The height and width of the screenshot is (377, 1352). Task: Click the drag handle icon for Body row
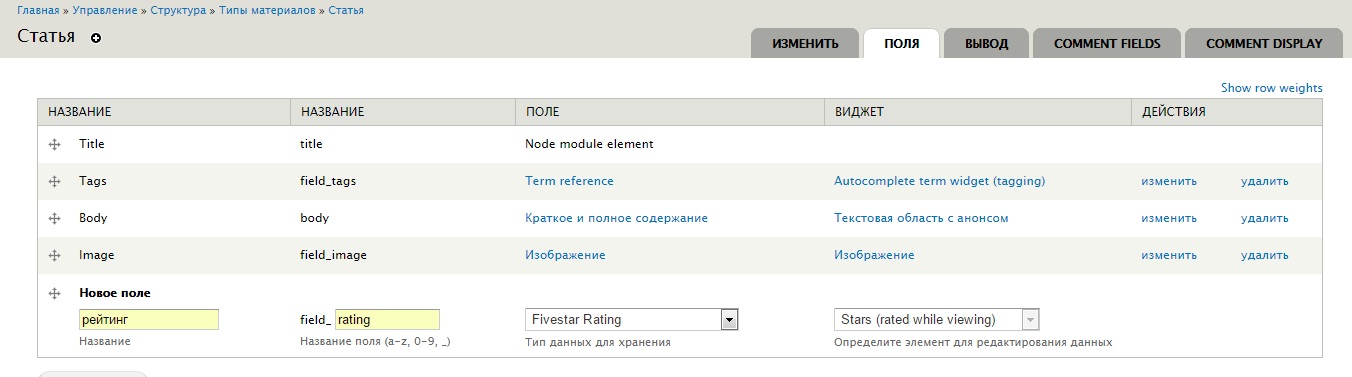point(55,219)
